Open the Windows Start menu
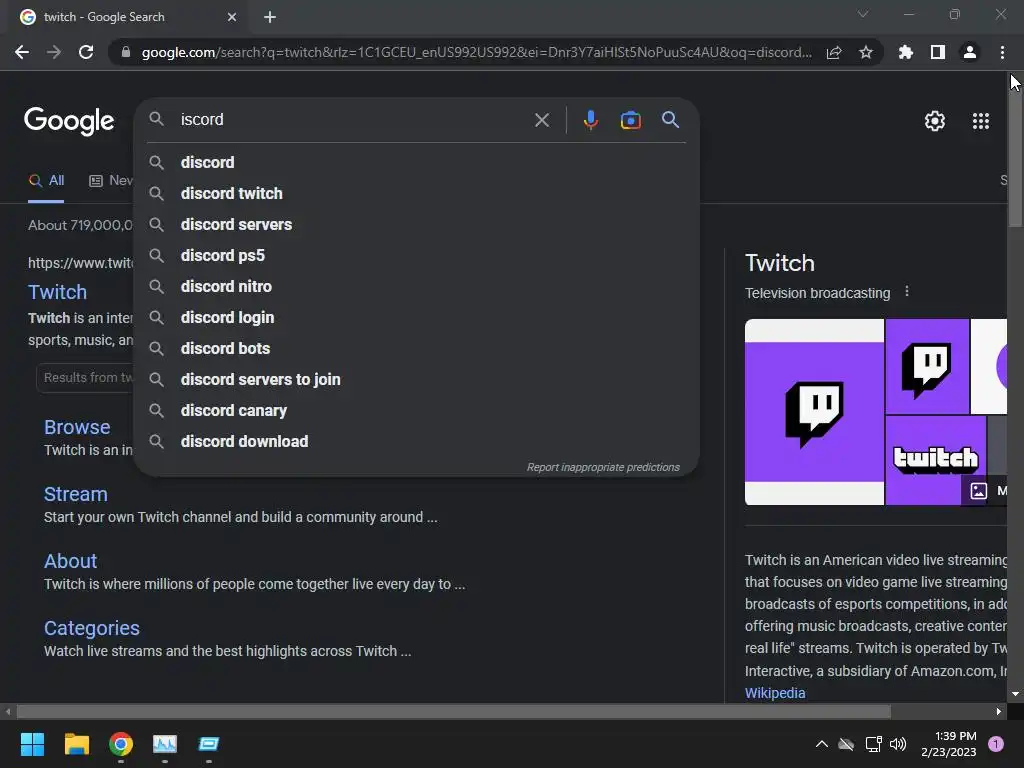The height and width of the screenshot is (768, 1024). tap(32, 744)
